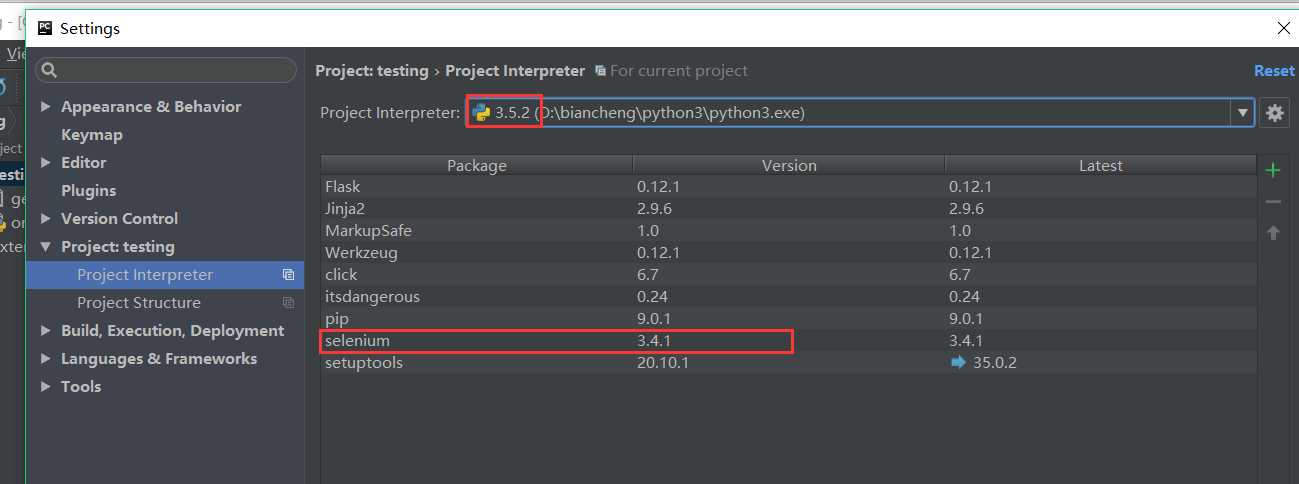Click the interpreter path combo box

tap(860, 113)
